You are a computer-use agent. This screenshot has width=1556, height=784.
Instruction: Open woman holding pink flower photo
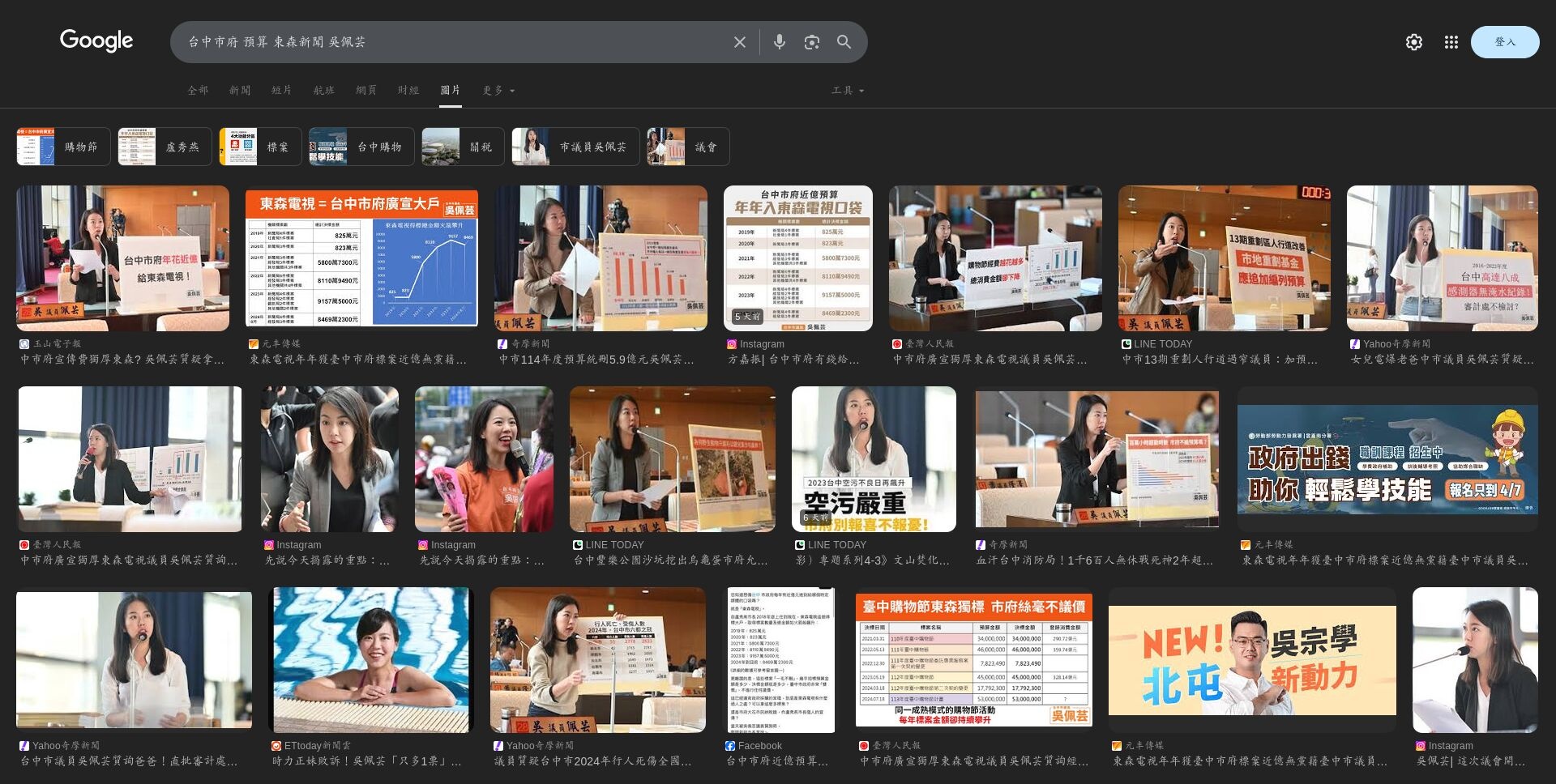(484, 459)
